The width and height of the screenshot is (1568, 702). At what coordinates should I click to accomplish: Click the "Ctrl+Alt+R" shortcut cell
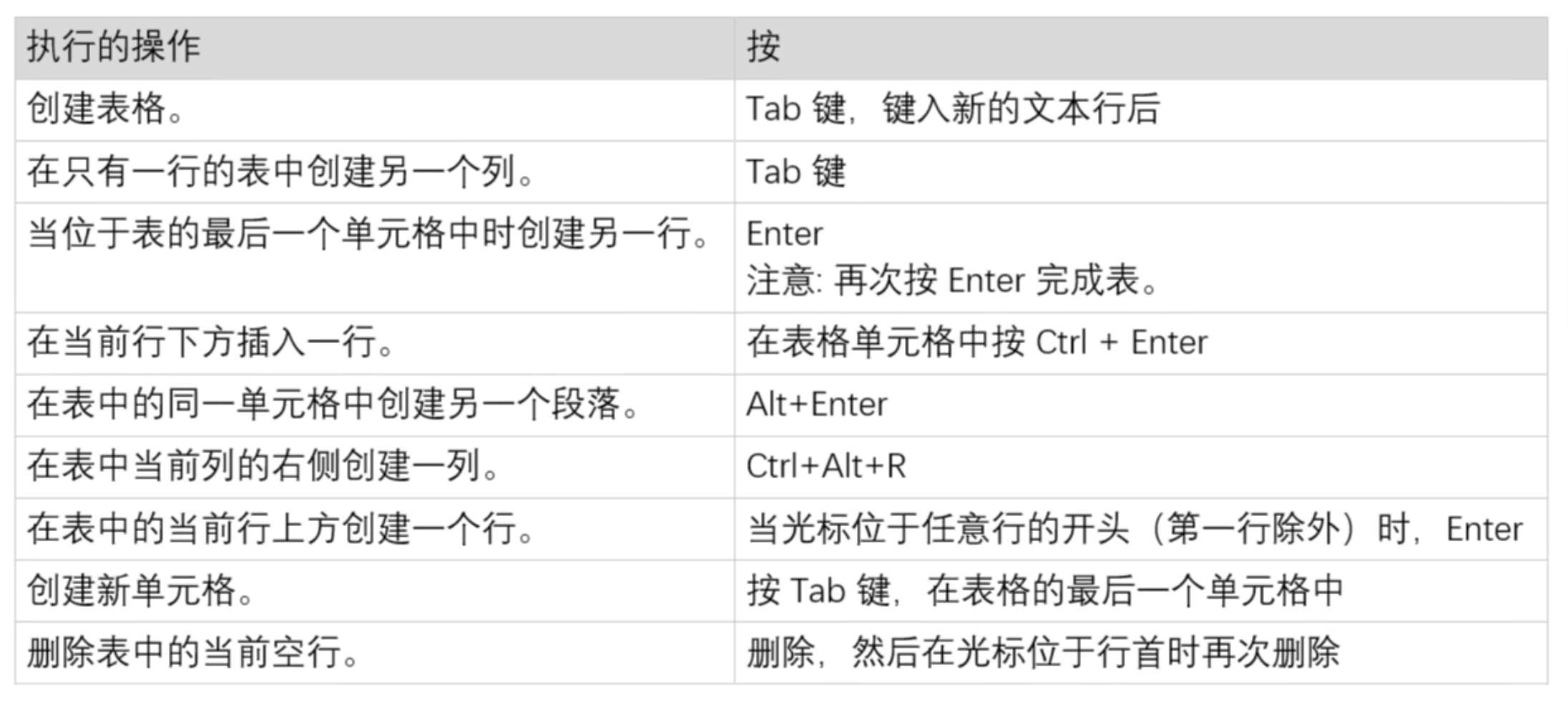(826, 467)
